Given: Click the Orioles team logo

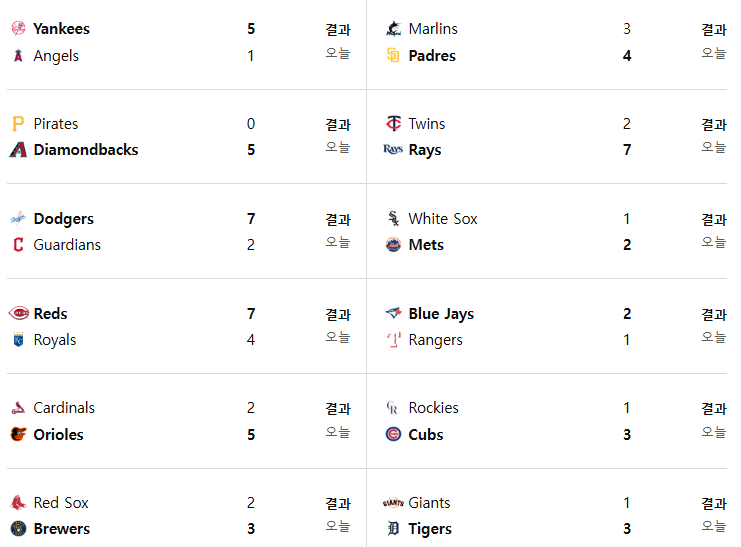Looking at the screenshot, I should 18,434.
